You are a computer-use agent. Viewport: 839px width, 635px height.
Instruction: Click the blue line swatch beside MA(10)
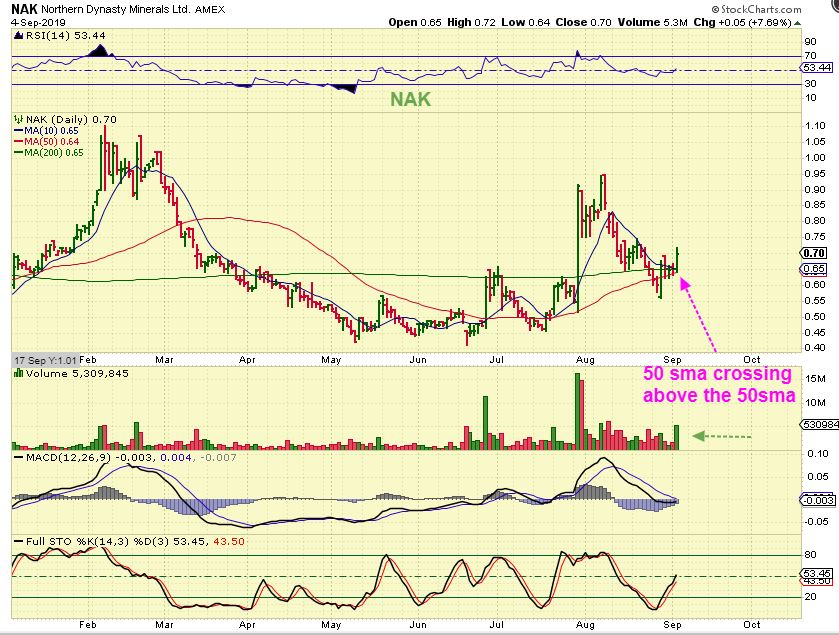click(19, 131)
